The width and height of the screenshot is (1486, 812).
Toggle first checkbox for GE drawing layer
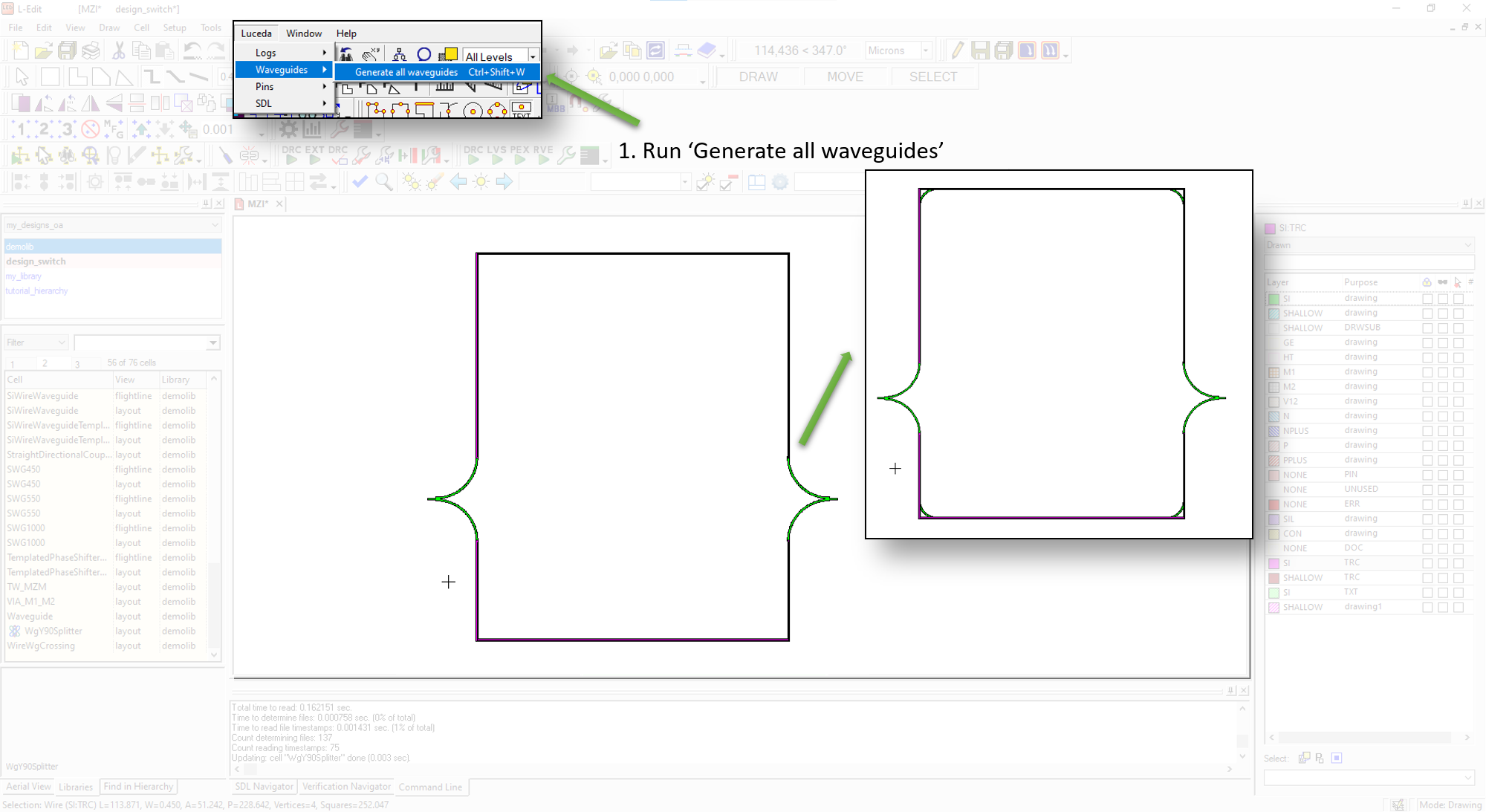(x=1427, y=342)
